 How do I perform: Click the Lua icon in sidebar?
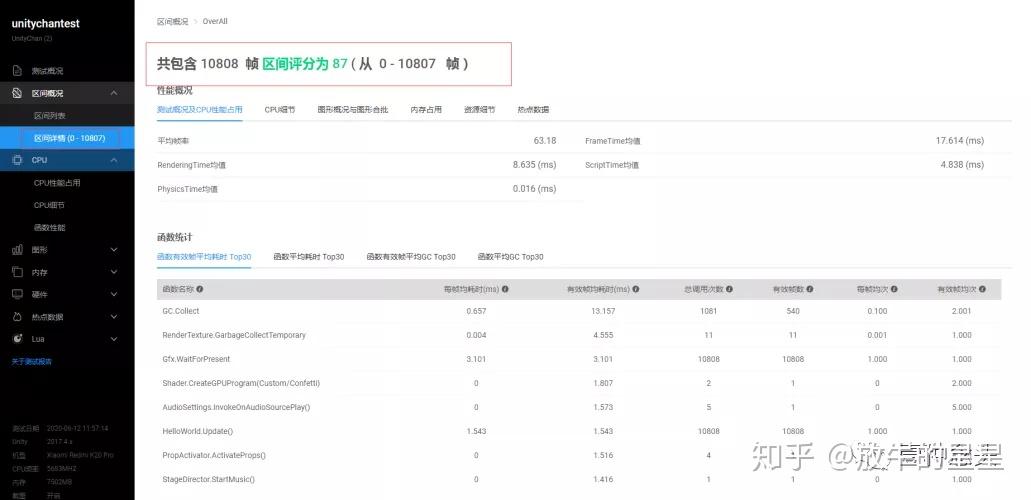click(x=18, y=339)
